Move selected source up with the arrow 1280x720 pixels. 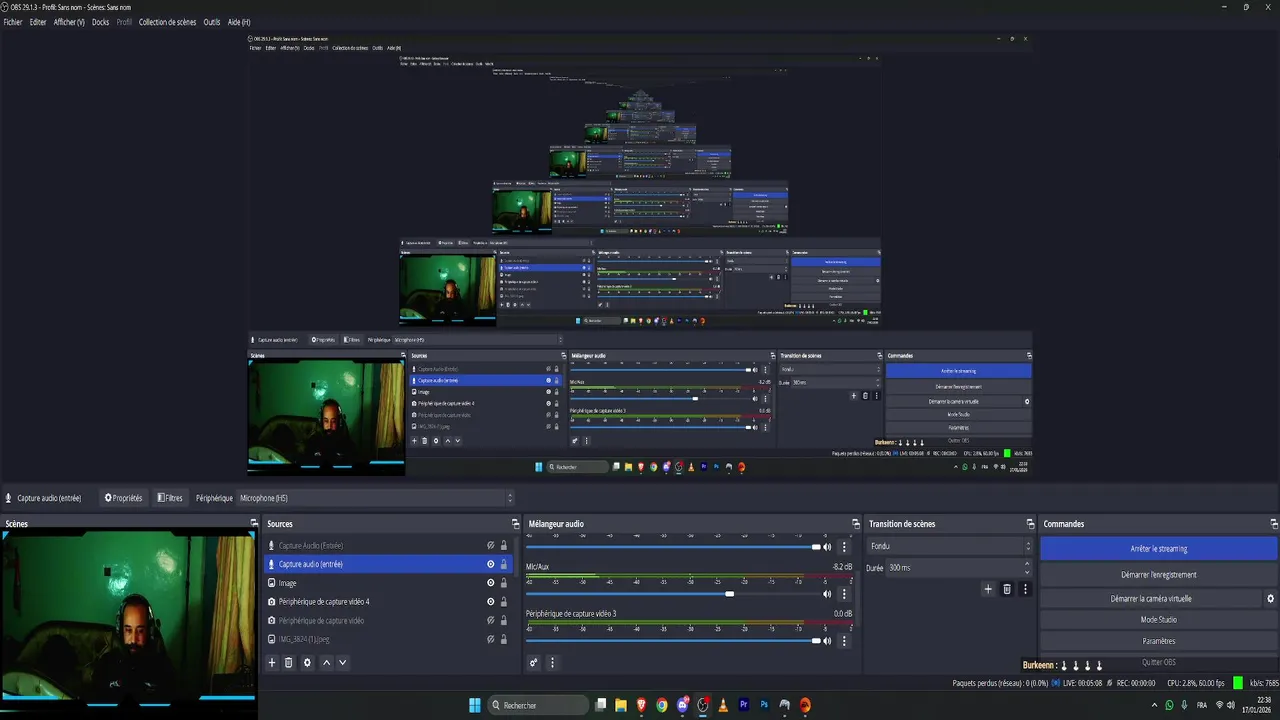pyautogui.click(x=326, y=662)
